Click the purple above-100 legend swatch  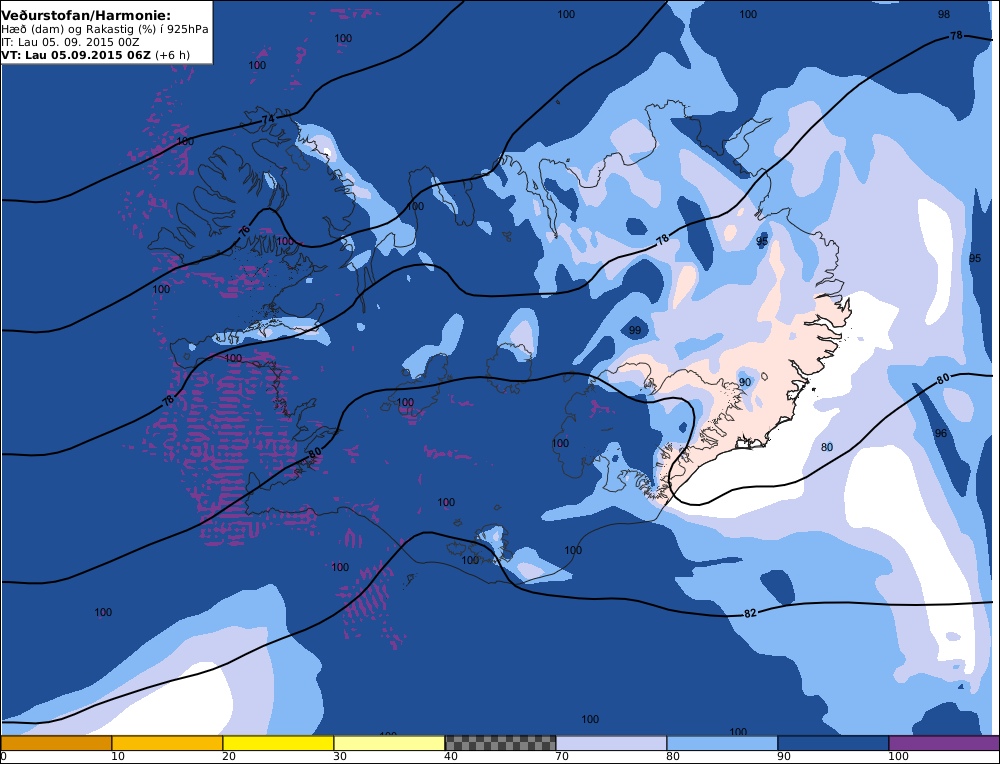[944, 743]
